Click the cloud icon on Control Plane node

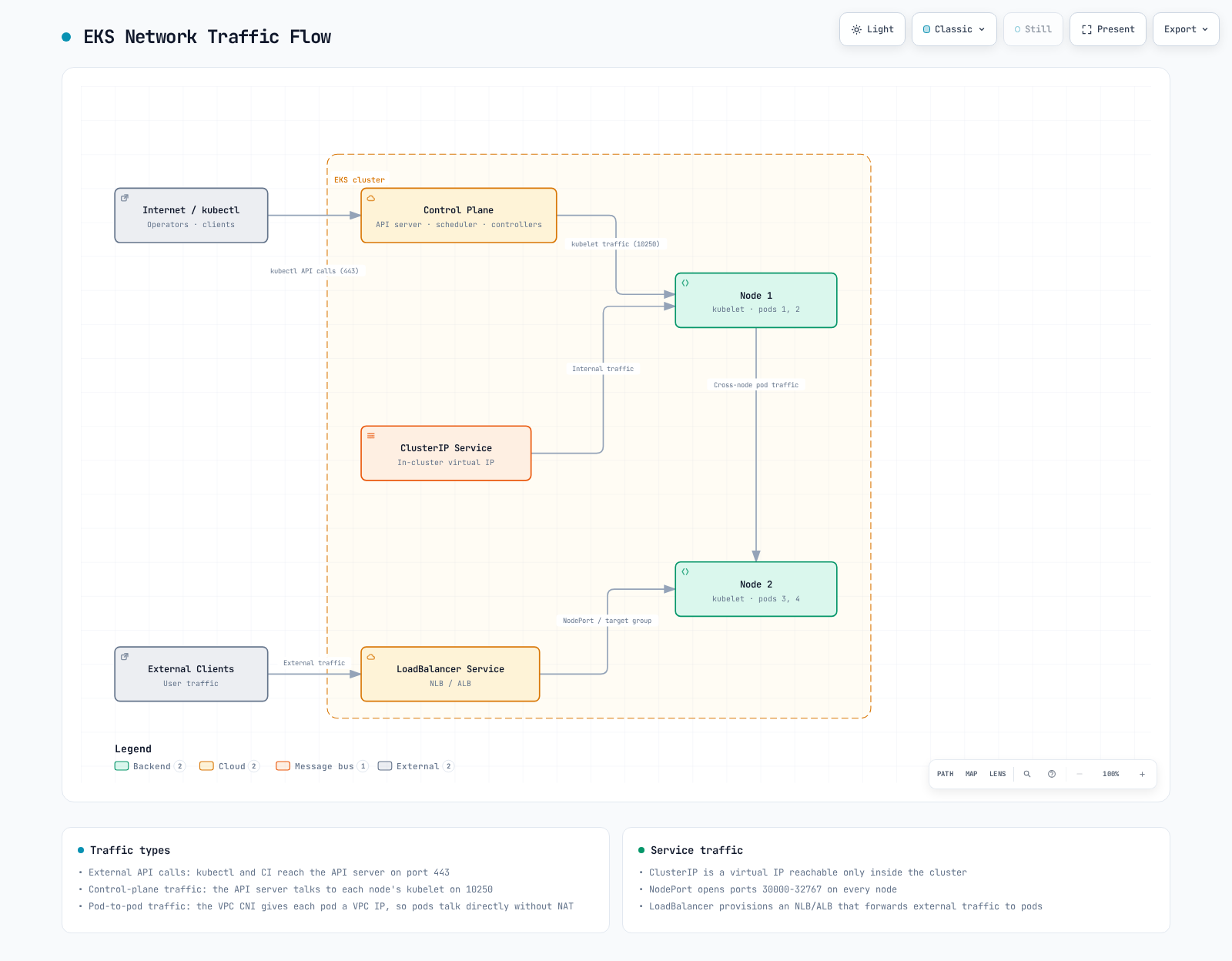[371, 198]
